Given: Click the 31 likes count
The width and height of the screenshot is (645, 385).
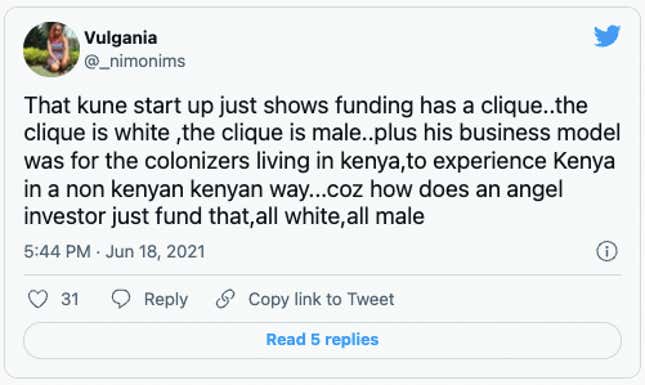Looking at the screenshot, I should point(70,299).
